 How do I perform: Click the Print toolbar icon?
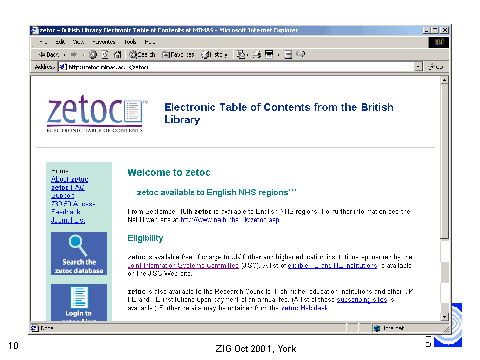(257, 54)
